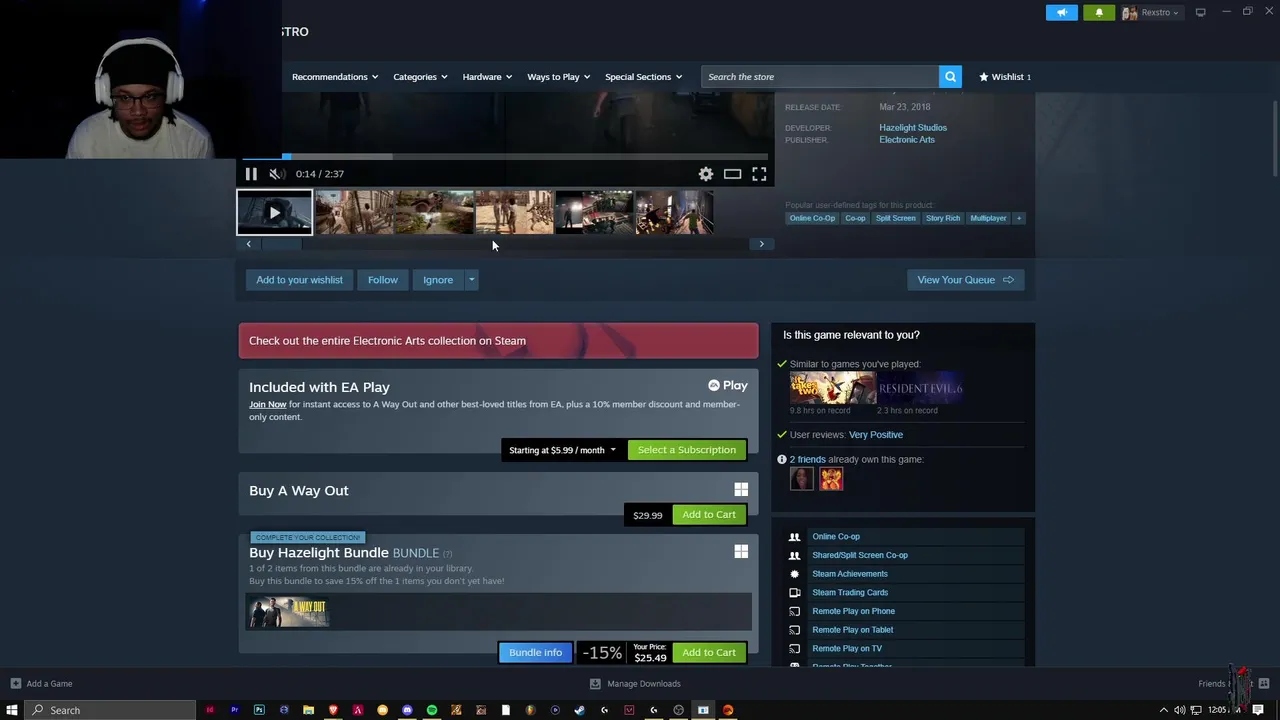Select the Split Screen tag
This screenshot has width=1280, height=720.
click(x=895, y=218)
